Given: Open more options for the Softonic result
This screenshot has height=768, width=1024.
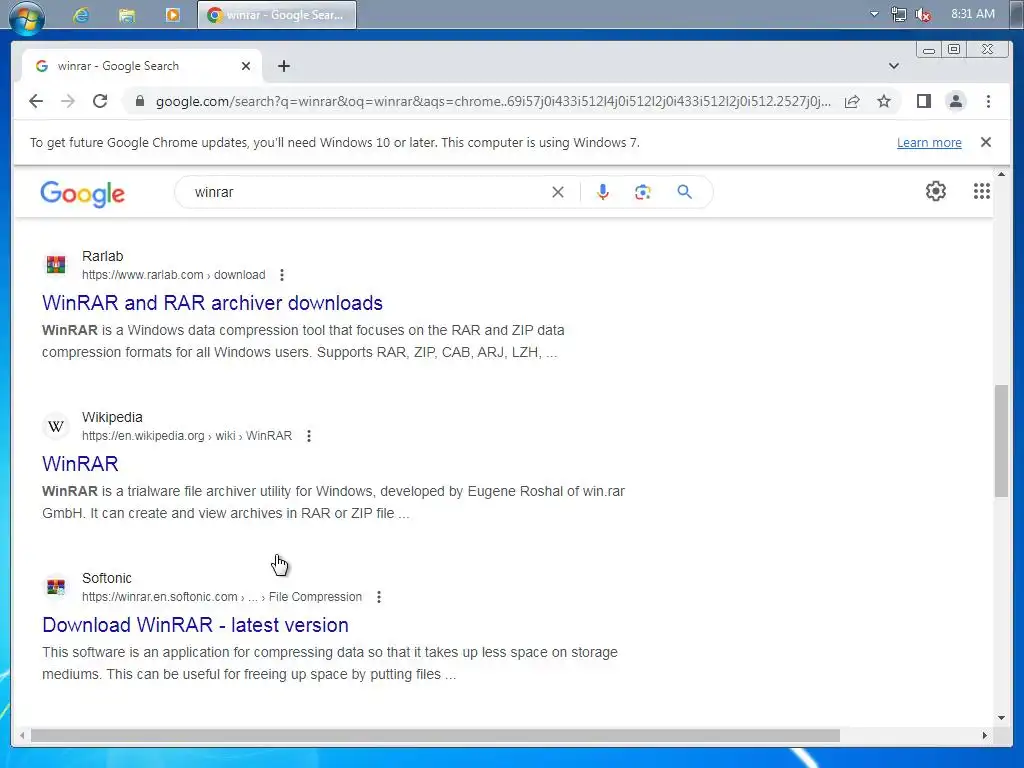Looking at the screenshot, I should coord(379,597).
